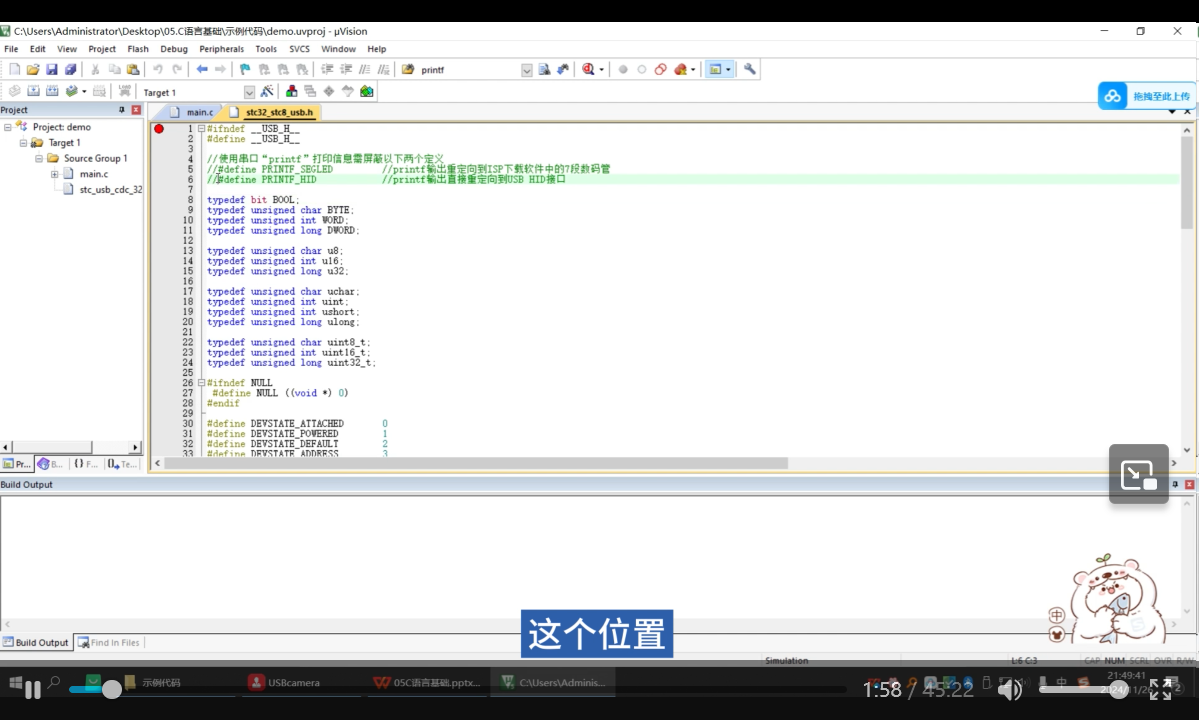Click the video volume slider knob
Screen dimensions: 1199x720
pyautogui.click(x=1119, y=691)
